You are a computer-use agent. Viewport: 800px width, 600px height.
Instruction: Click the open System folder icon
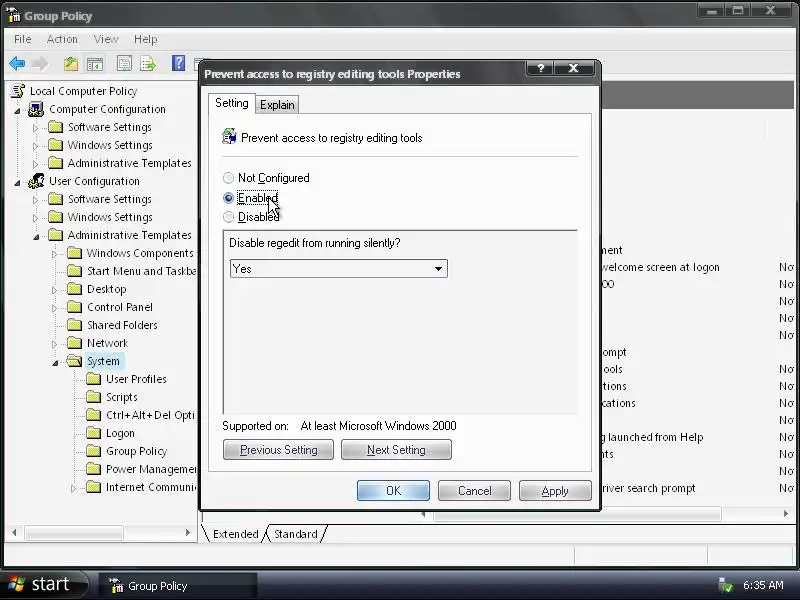point(74,361)
